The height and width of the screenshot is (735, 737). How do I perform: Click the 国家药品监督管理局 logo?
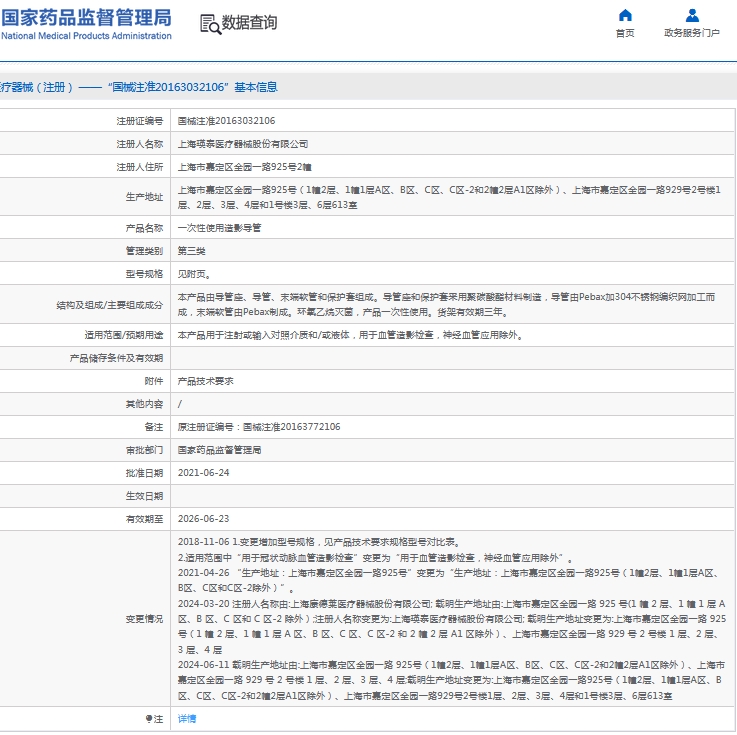tap(86, 18)
